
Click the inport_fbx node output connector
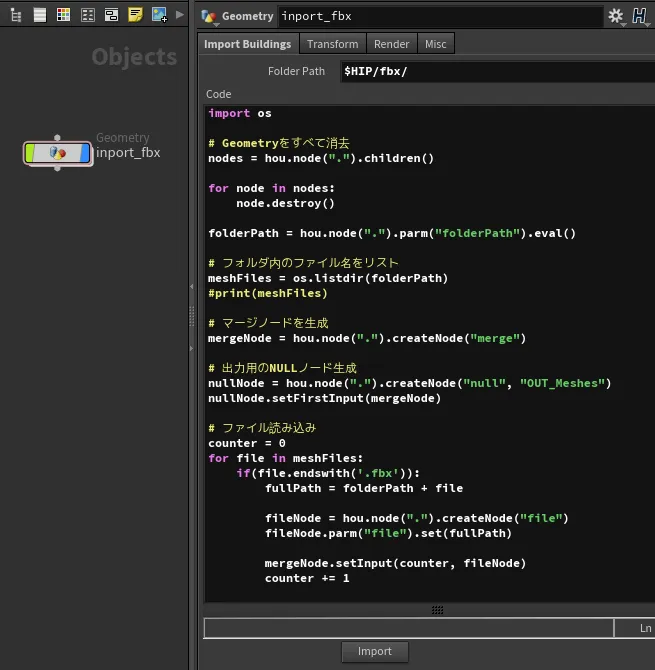point(57,168)
